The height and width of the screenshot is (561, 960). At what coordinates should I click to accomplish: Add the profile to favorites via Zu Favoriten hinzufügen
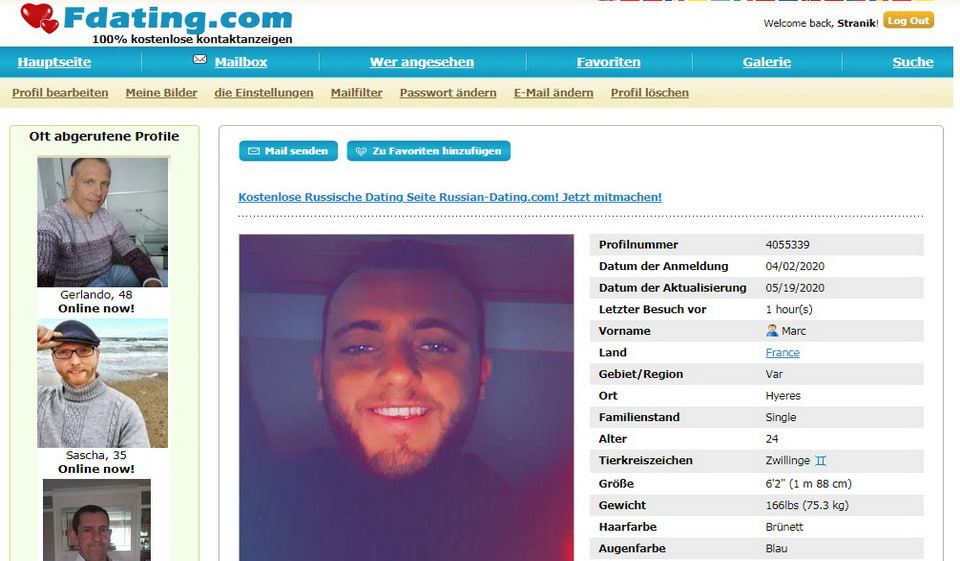click(429, 151)
